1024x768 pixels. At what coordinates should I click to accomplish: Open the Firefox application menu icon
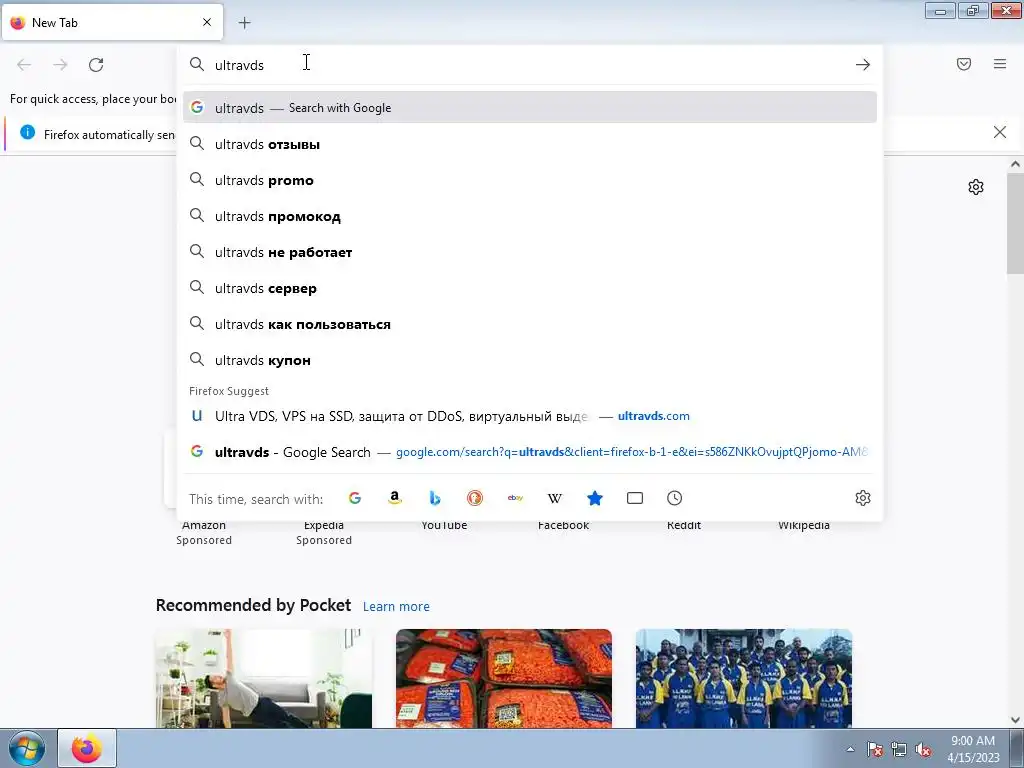pyautogui.click(x=1000, y=64)
